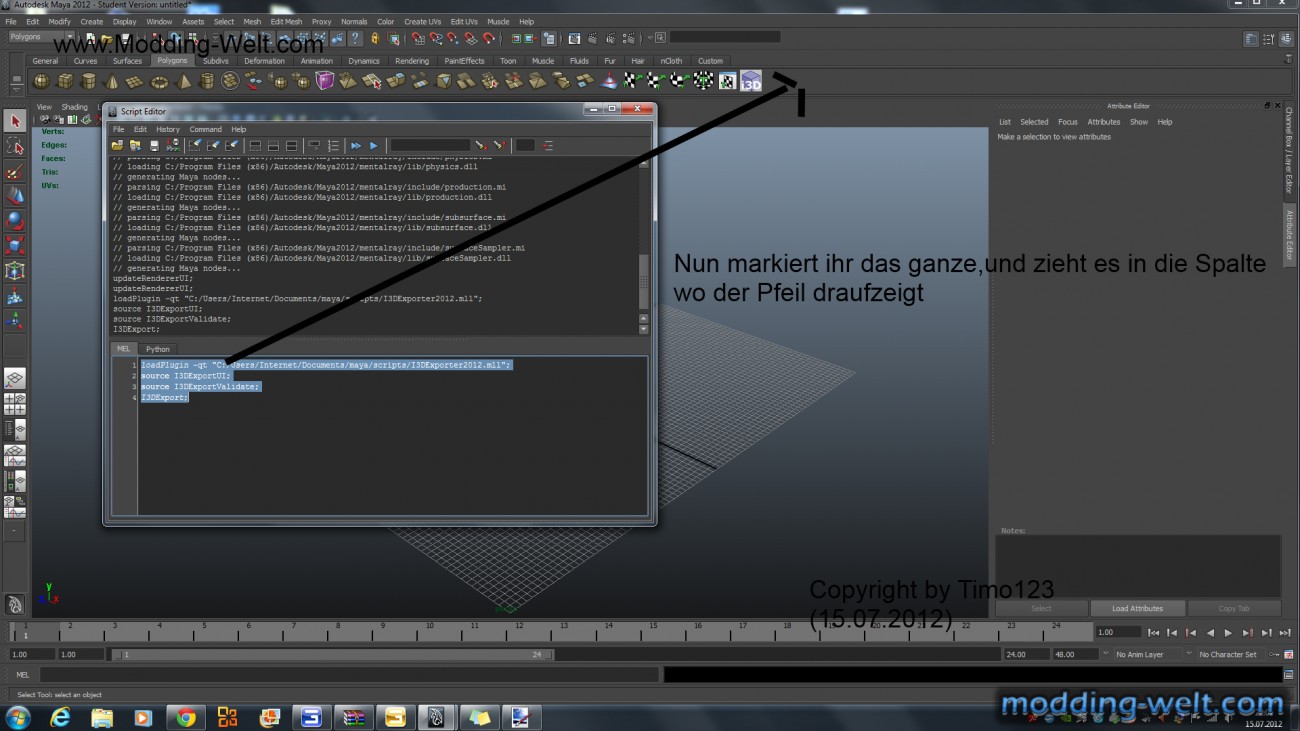Open Create UVs menu

coord(422,21)
